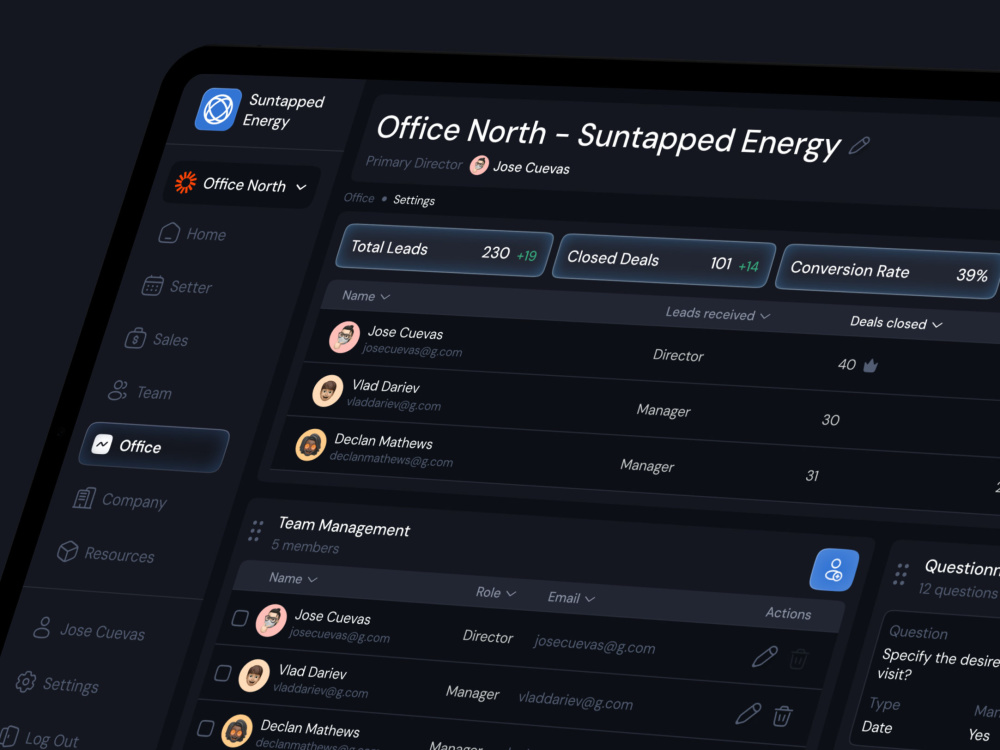The image size is (1000, 750).
Task: Click the deals closed value 31
Action: [x=812, y=476]
